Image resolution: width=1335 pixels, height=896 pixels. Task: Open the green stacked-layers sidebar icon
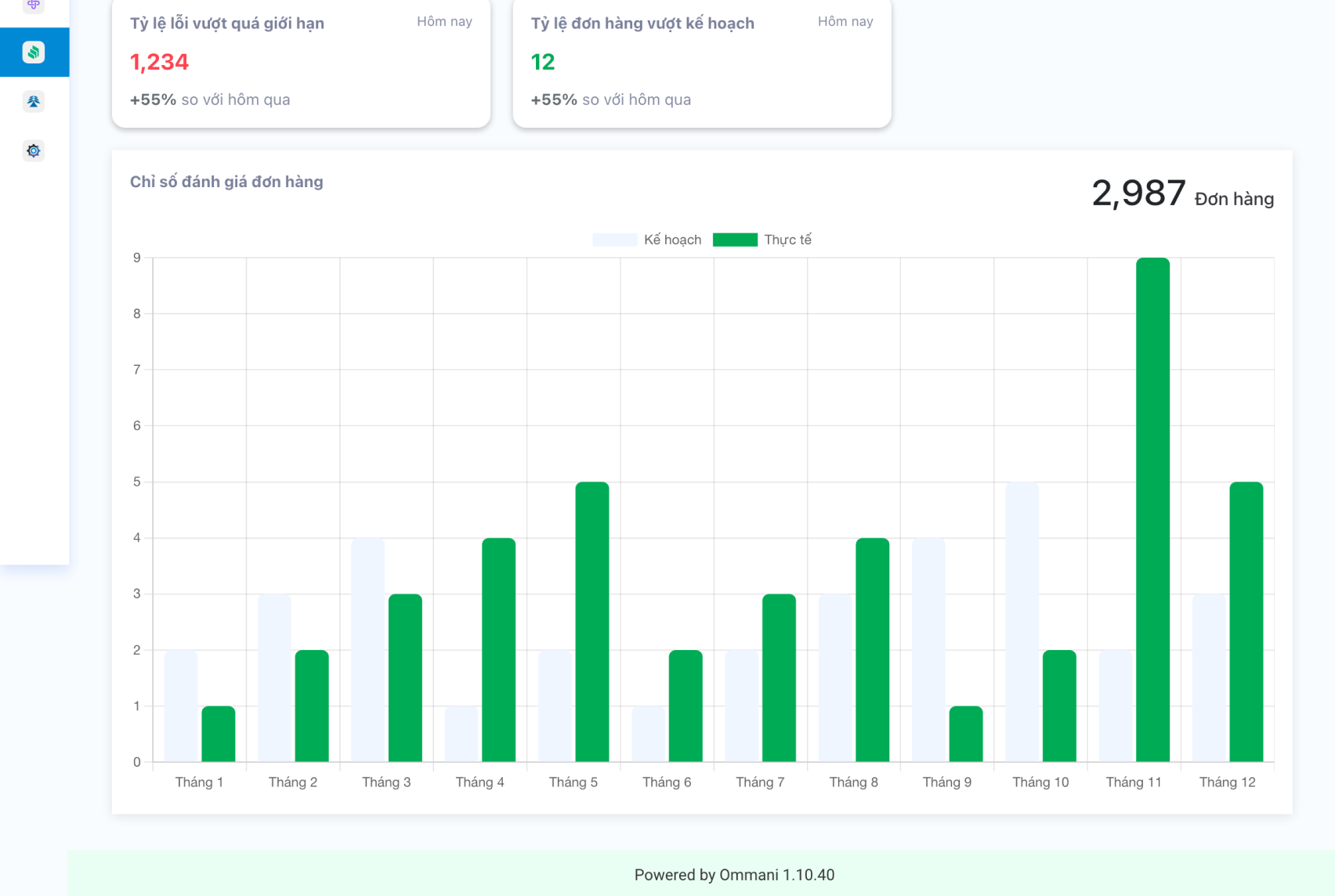pyautogui.click(x=34, y=52)
